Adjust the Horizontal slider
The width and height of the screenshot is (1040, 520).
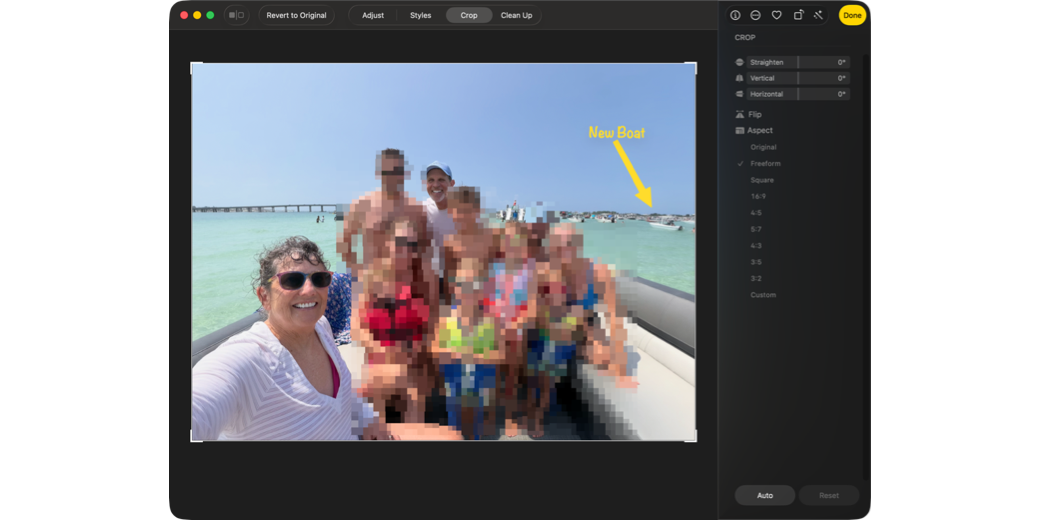click(x=798, y=94)
